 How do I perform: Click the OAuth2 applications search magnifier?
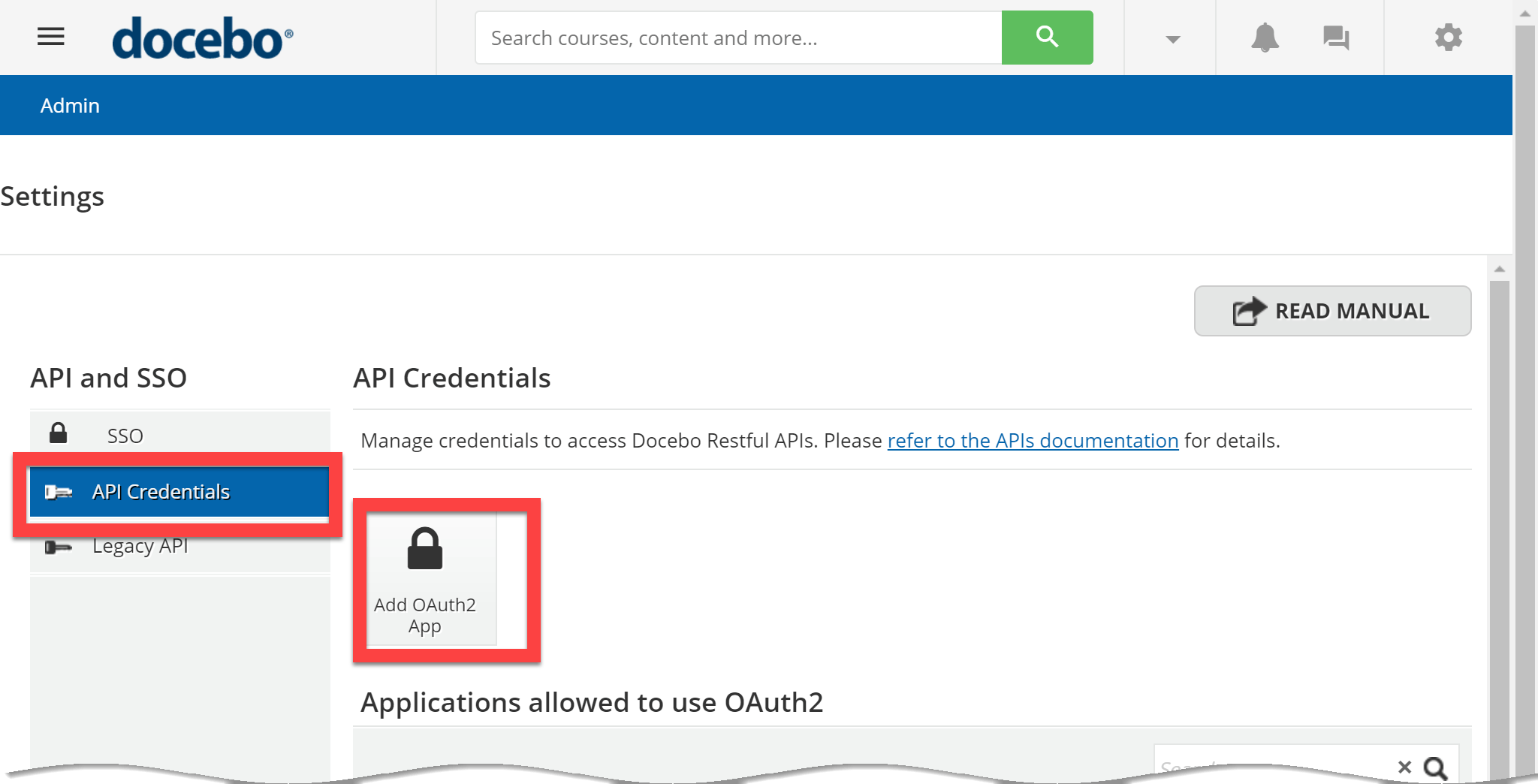1436,767
